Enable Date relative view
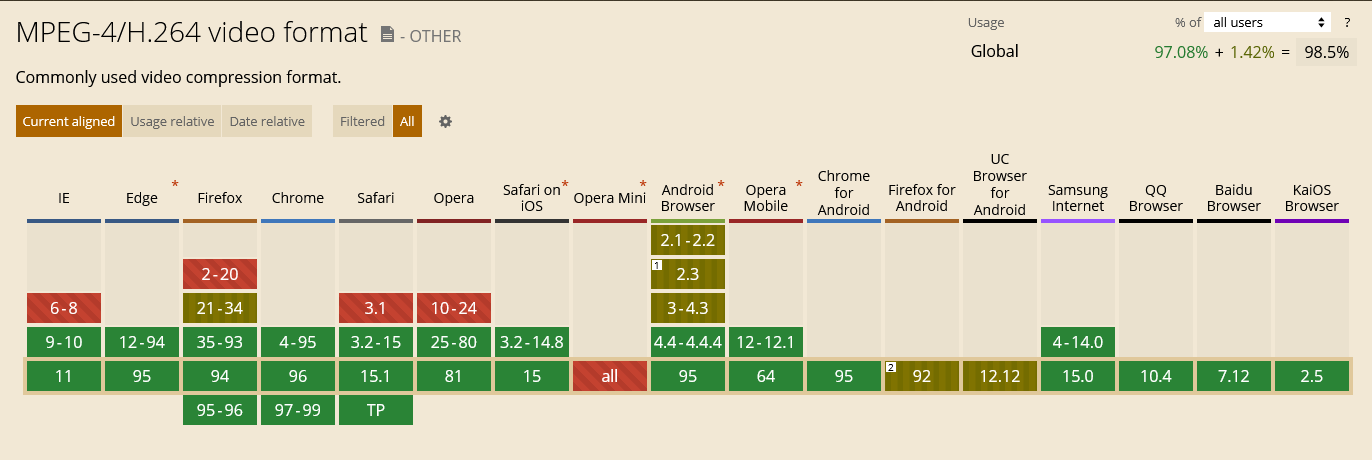The width and height of the screenshot is (1372, 460). [267, 121]
